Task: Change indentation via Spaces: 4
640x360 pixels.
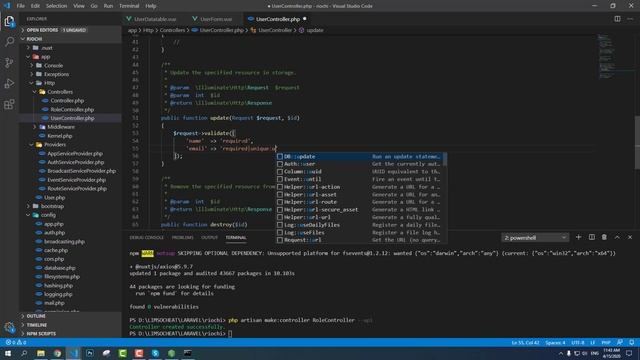Action: click(555, 342)
